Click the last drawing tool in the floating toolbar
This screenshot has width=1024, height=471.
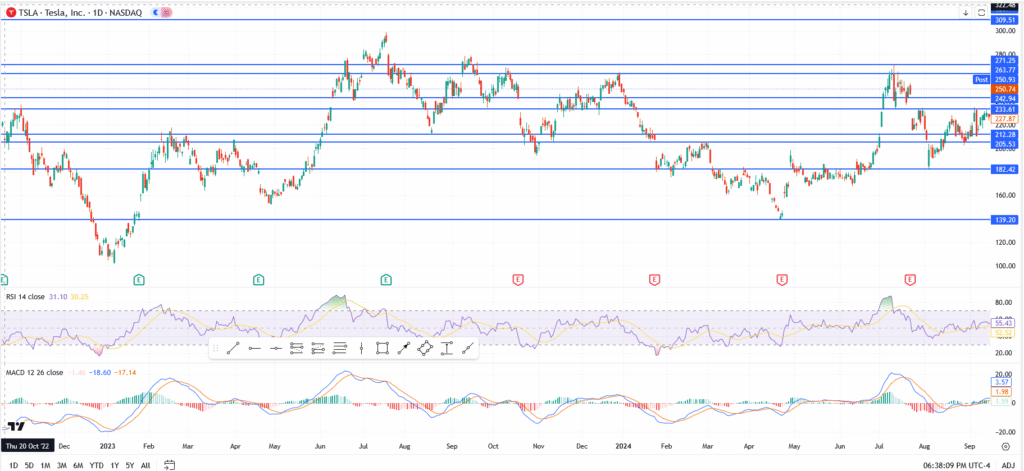click(x=467, y=348)
